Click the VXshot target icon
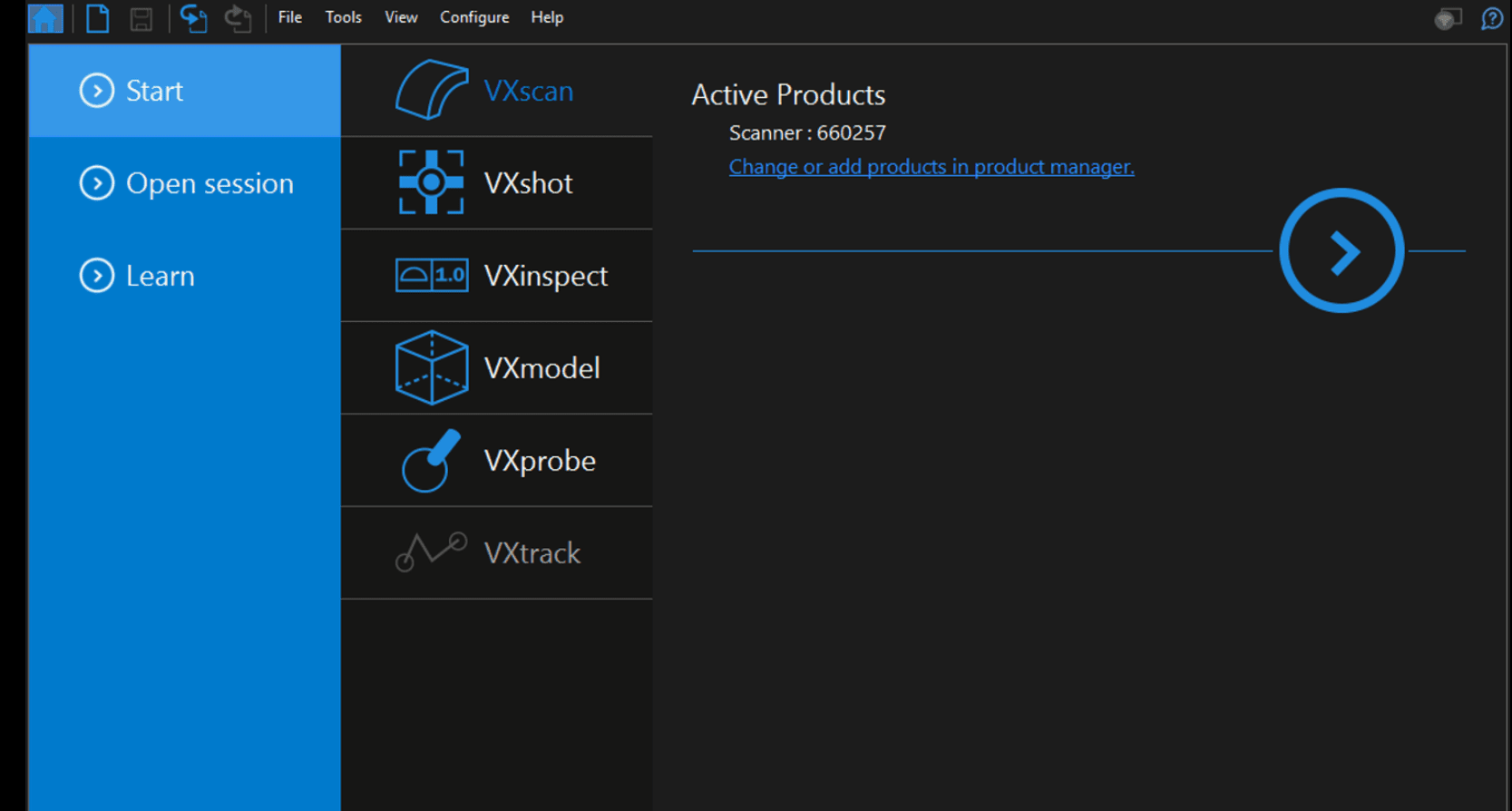This screenshot has width=1512, height=811. 431,182
